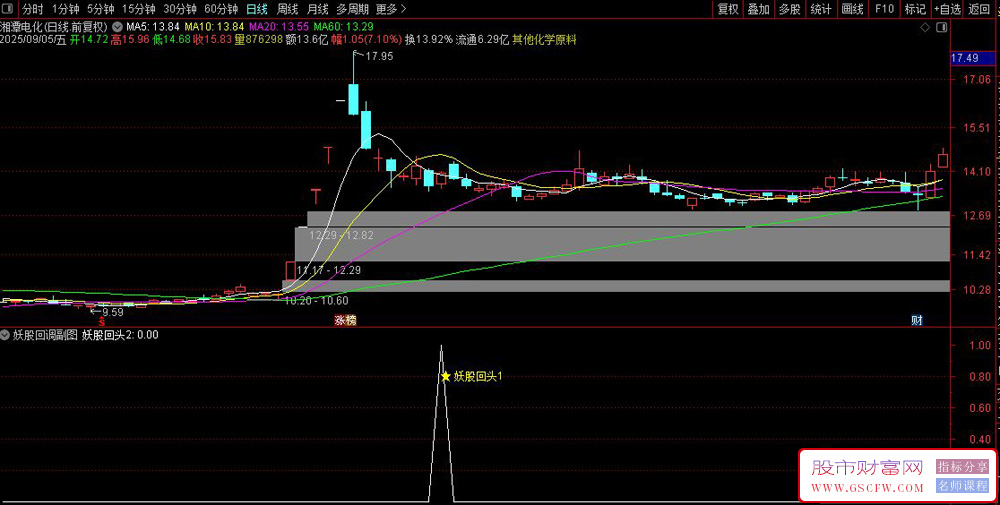Click the 叠加 overlay button
The image size is (1000, 505).
pos(758,9)
